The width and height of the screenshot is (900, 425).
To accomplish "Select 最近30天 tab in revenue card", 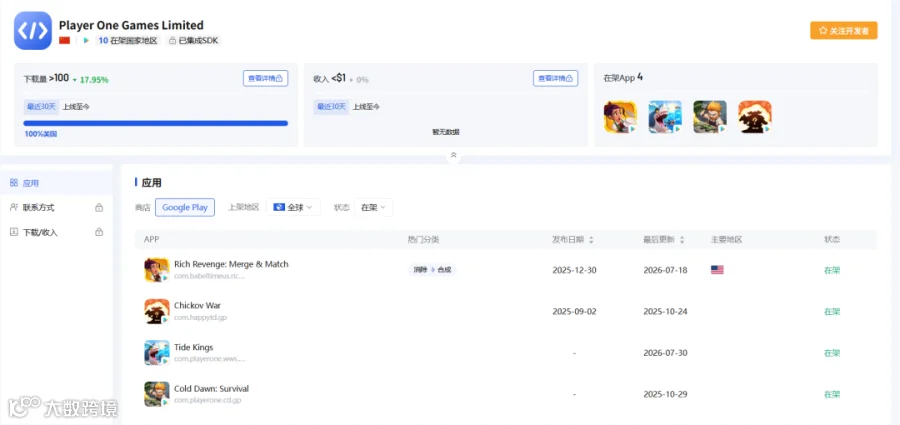I will 331,106.
